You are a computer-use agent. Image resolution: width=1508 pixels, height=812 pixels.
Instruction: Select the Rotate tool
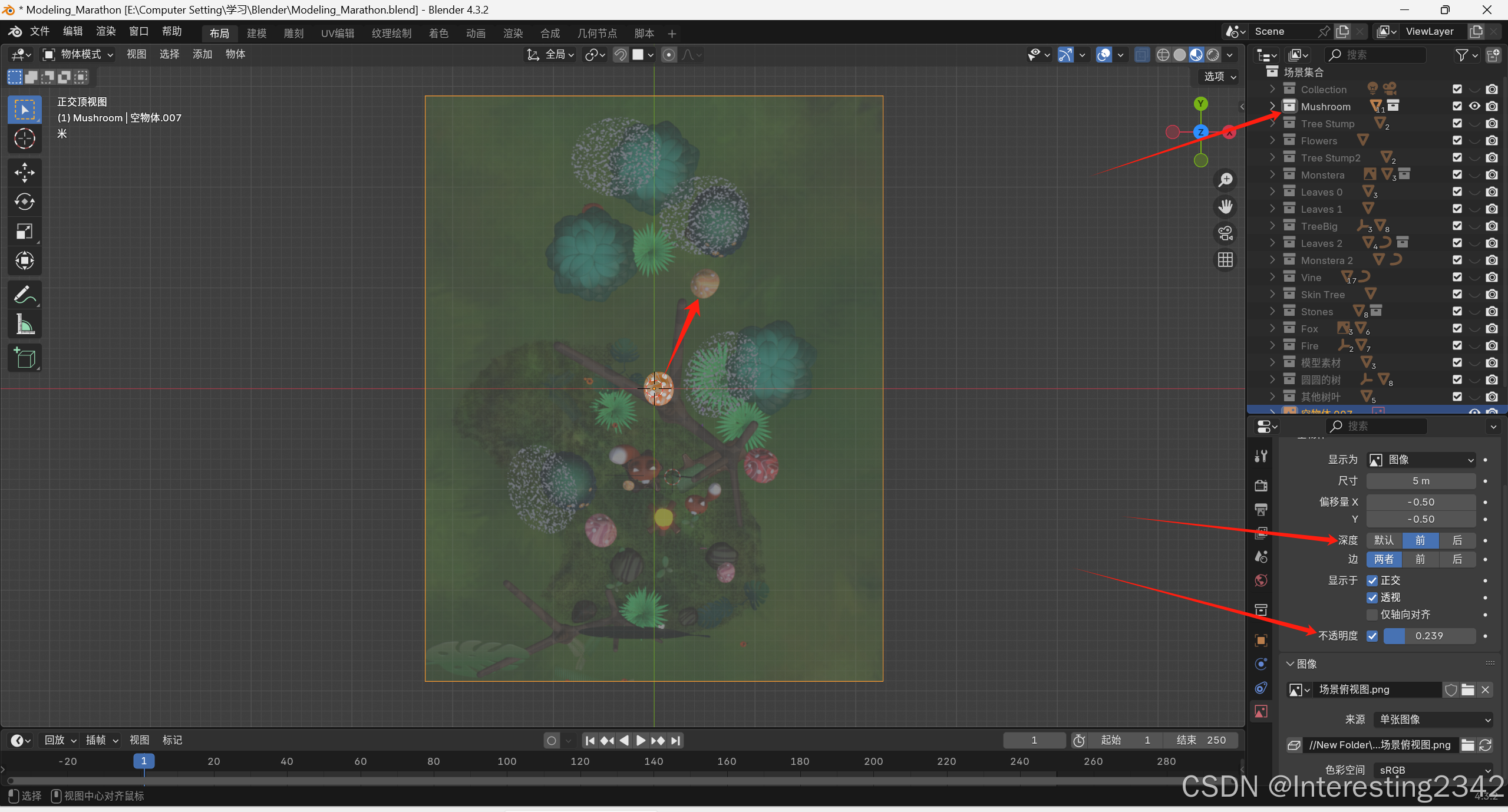[x=24, y=202]
